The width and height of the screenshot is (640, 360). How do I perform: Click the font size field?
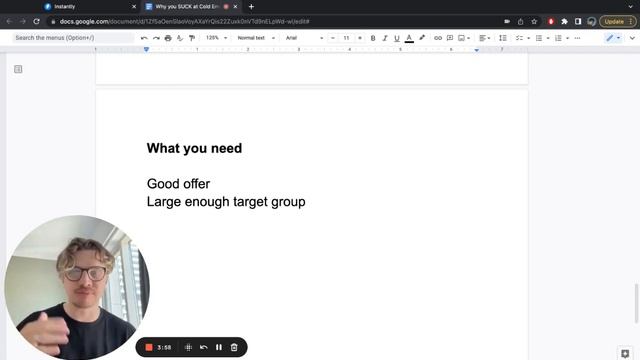[346, 38]
